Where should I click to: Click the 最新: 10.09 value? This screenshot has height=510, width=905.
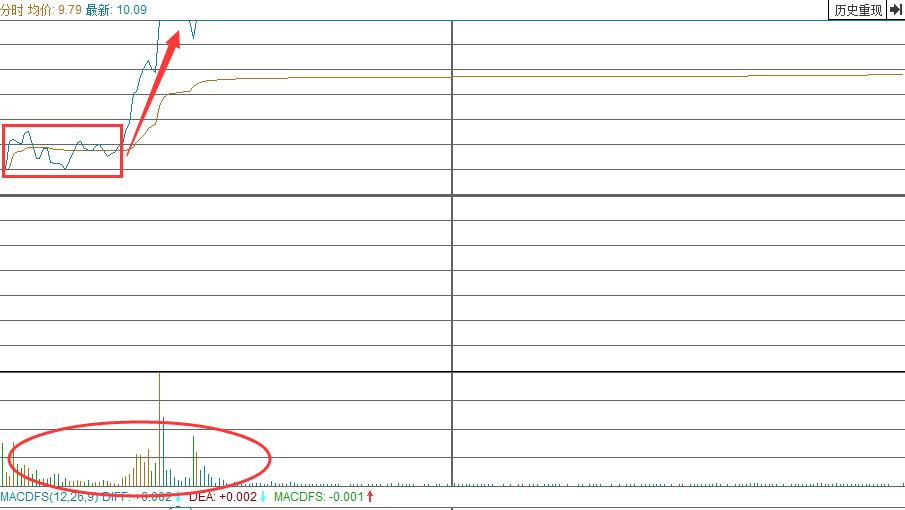coord(116,10)
